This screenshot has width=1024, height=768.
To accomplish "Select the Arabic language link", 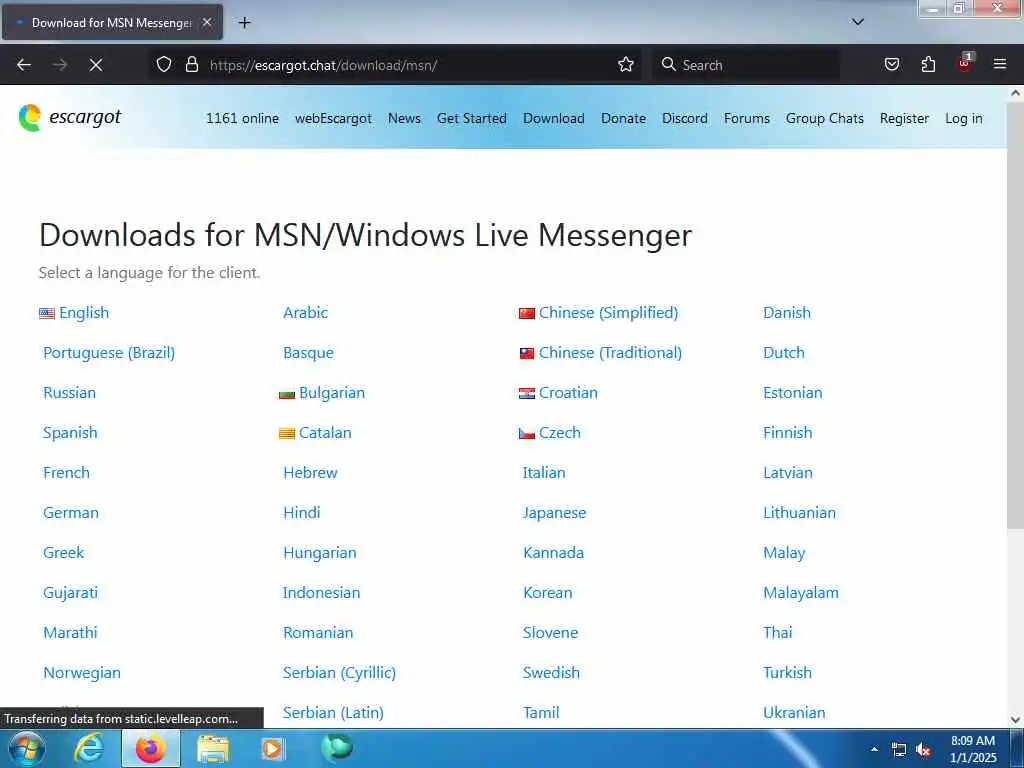I will [x=305, y=313].
